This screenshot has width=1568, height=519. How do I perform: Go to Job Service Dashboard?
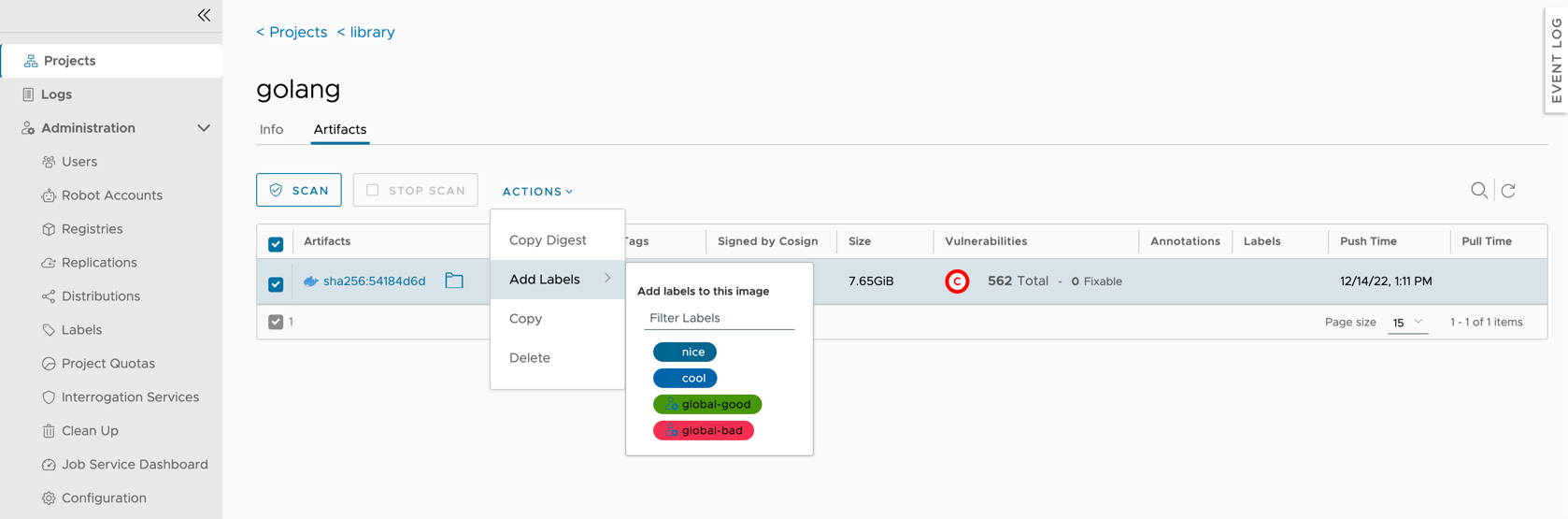coord(134,465)
